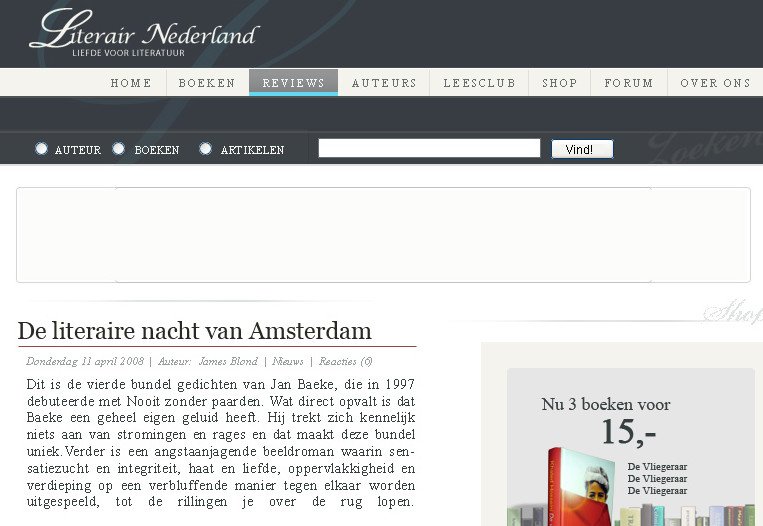This screenshot has width=763, height=526.
Task: Open the AUTEURS section
Action: [384, 83]
